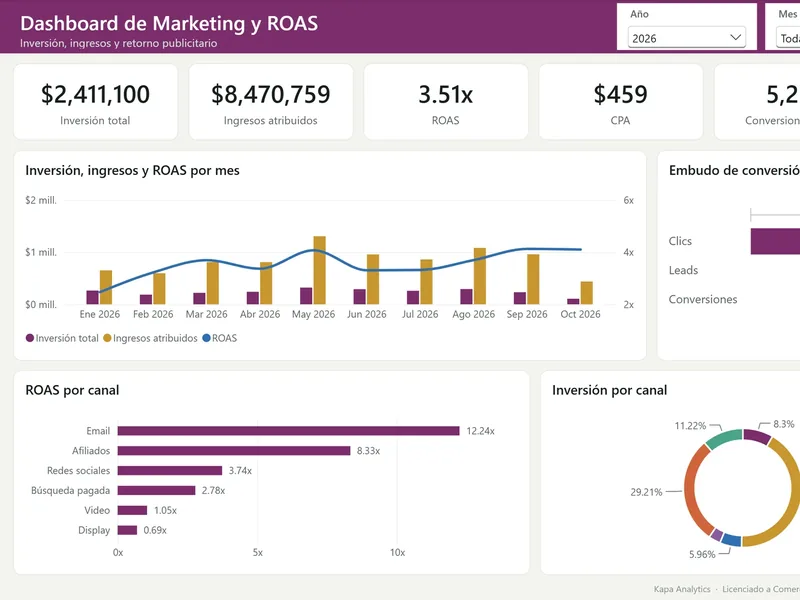Image resolution: width=800 pixels, height=600 pixels.
Task: Select the ROAS card 3.51x
Action: pos(445,102)
